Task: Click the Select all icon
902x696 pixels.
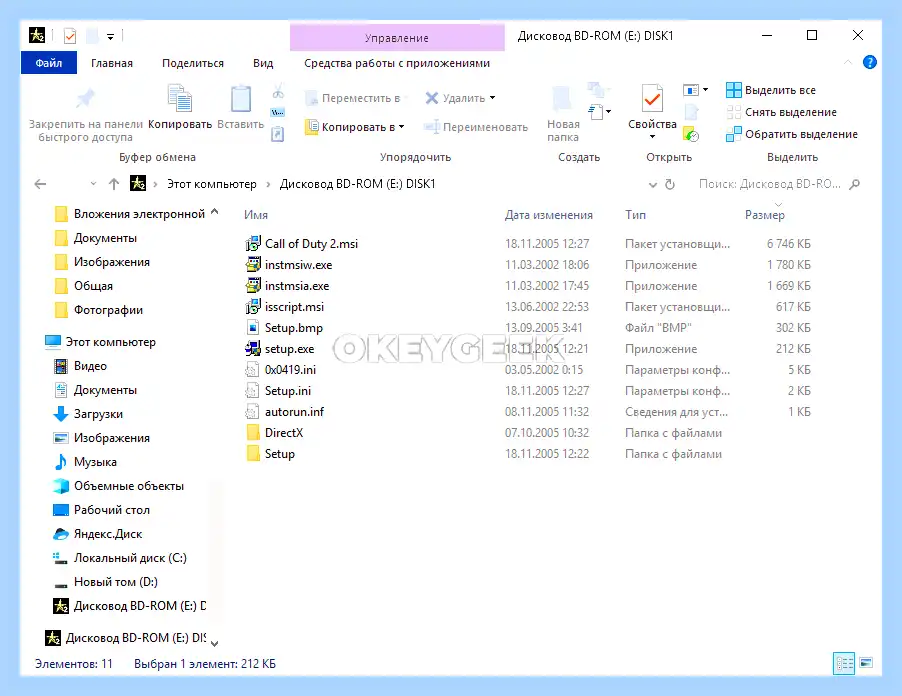Action: point(733,90)
